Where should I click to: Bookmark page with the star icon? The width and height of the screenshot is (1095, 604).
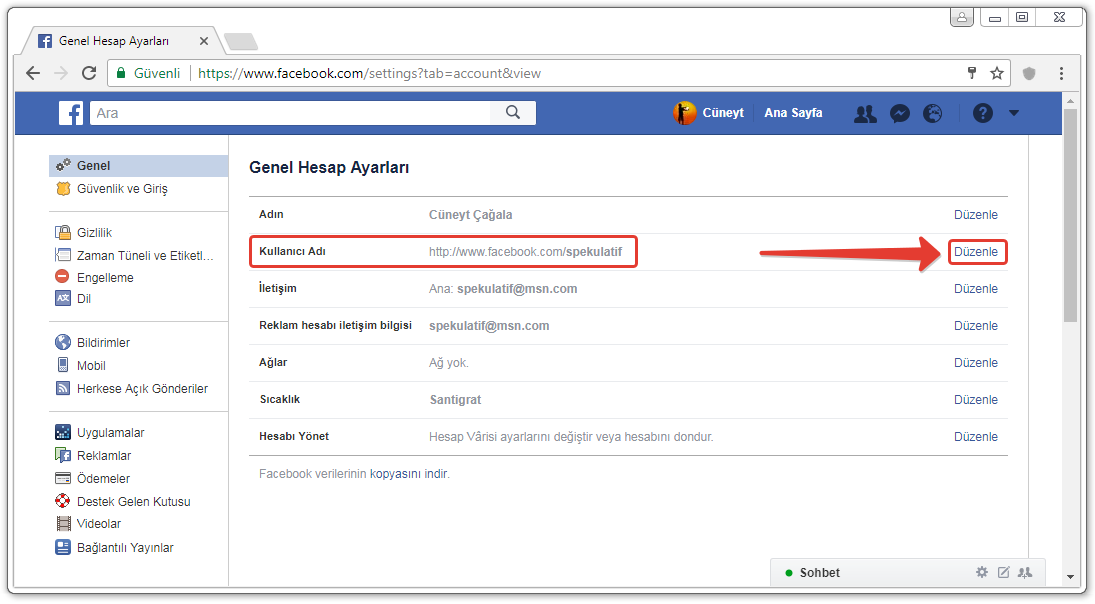997,73
